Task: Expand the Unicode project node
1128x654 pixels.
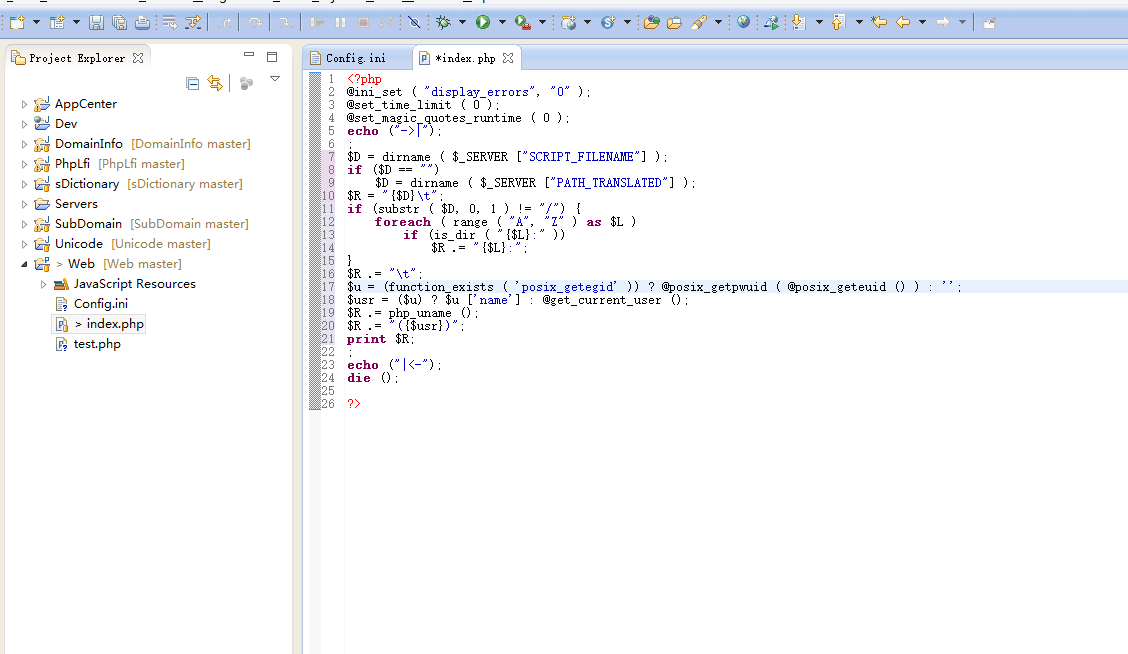Action: coord(24,245)
